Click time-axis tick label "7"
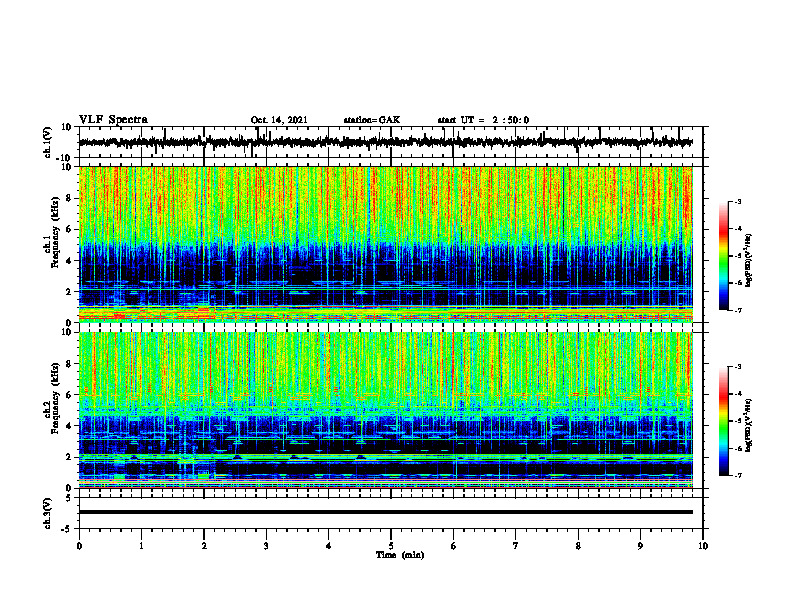Image resolution: width=792 pixels, height=612 pixels. click(516, 546)
